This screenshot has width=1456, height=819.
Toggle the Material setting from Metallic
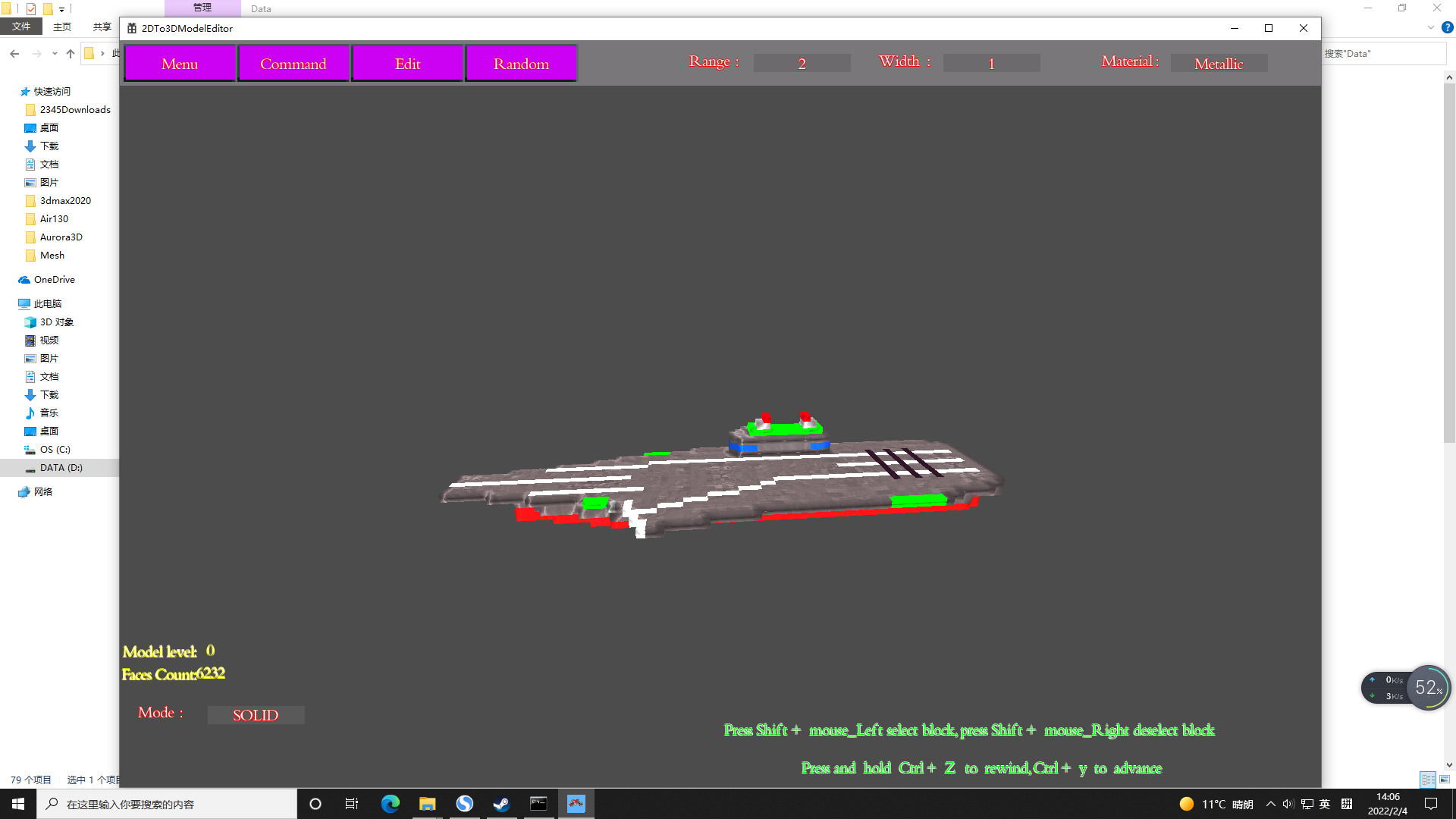(x=1218, y=63)
